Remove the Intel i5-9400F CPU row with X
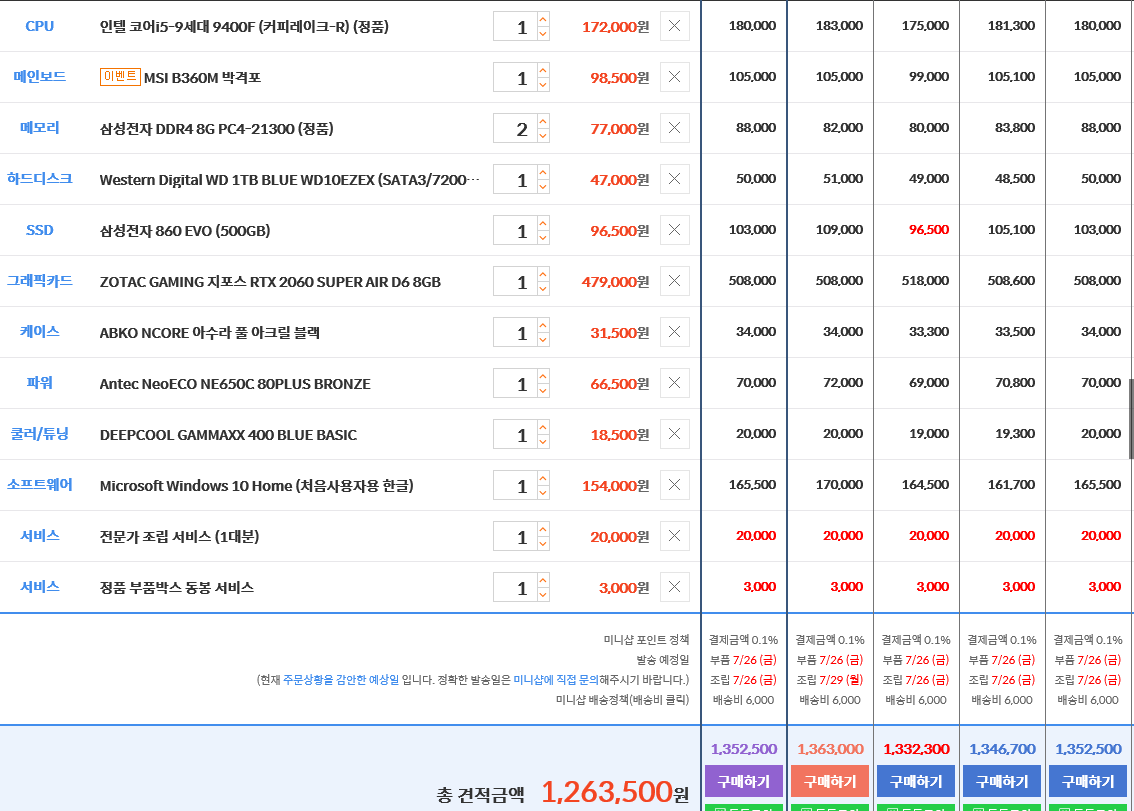This screenshot has height=811, width=1134. [x=674, y=26]
